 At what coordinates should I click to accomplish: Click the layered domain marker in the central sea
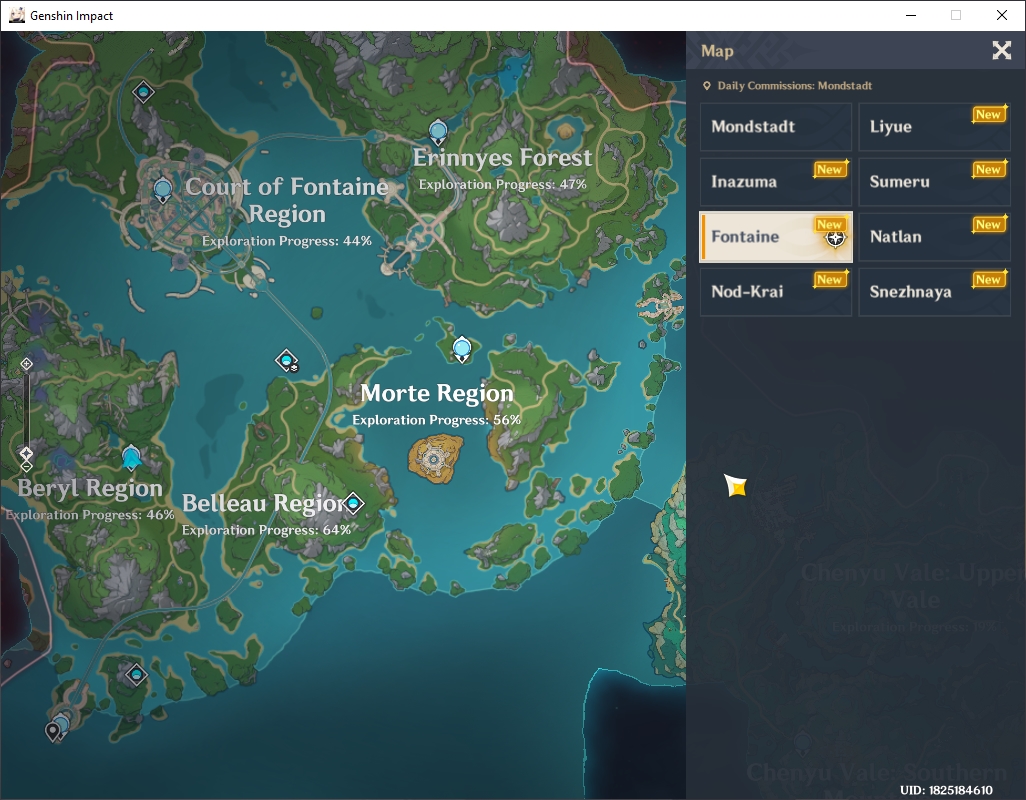(287, 360)
